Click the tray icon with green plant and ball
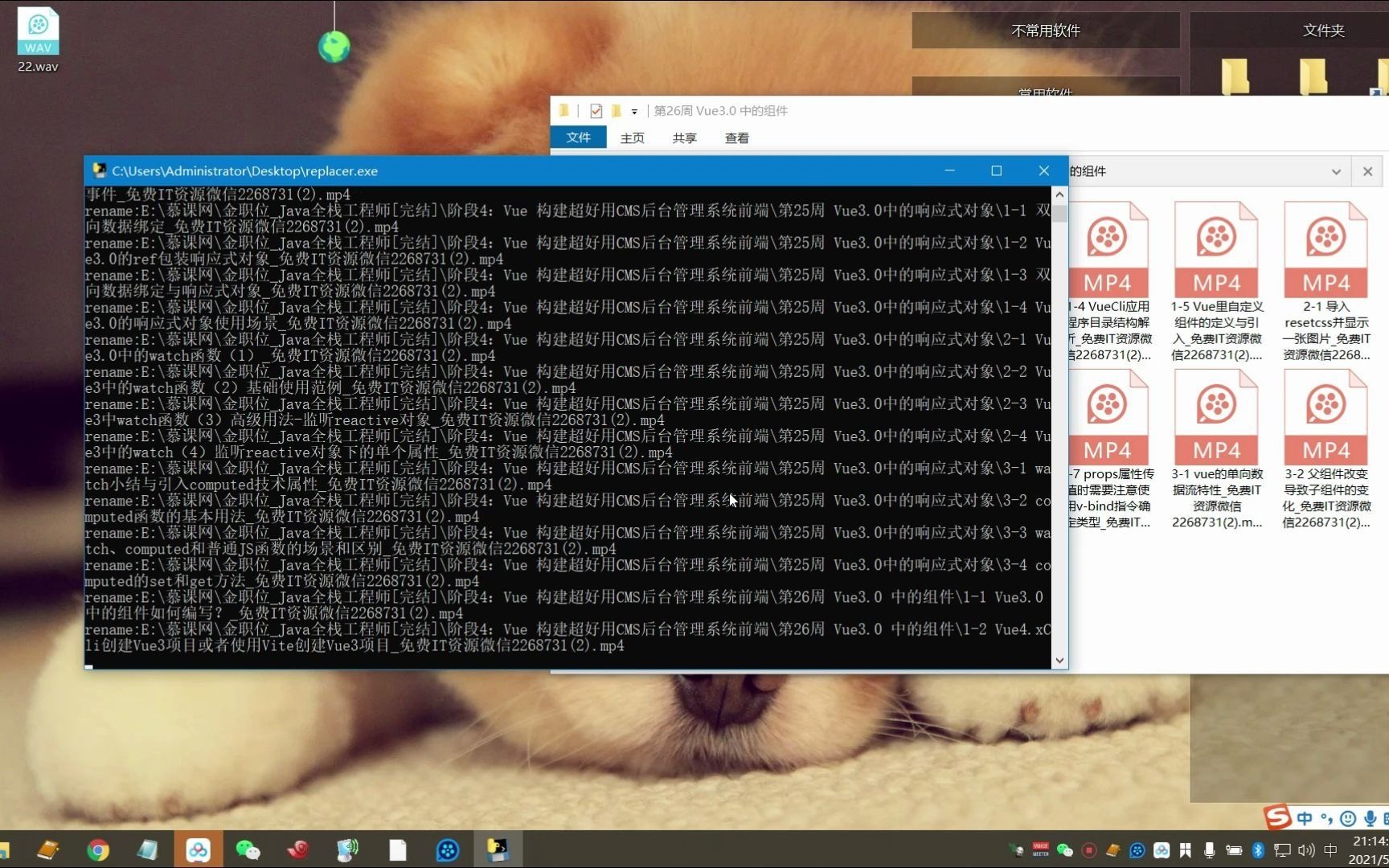The height and width of the screenshot is (868, 1389). (1016, 850)
